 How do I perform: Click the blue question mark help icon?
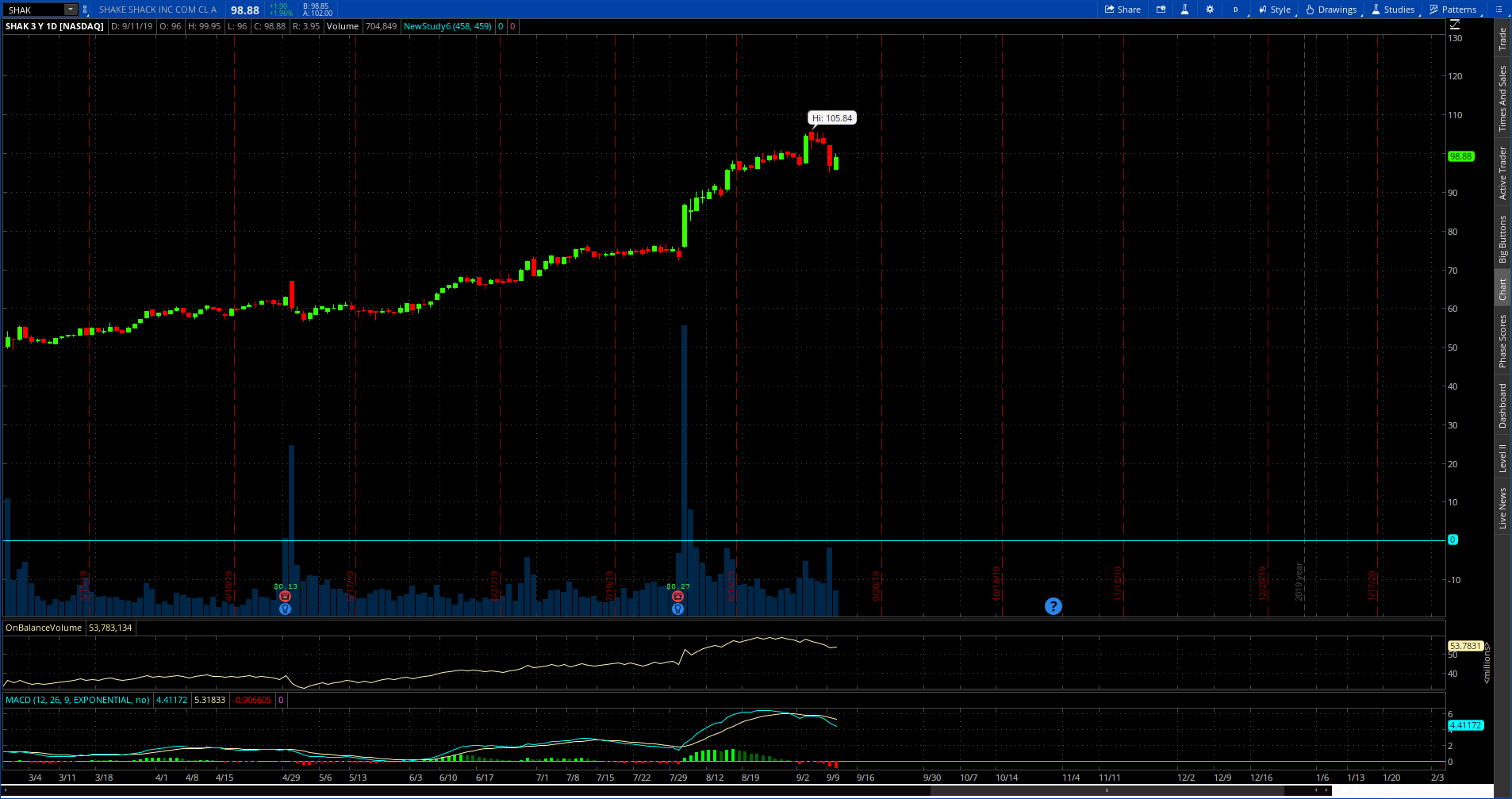1053,606
